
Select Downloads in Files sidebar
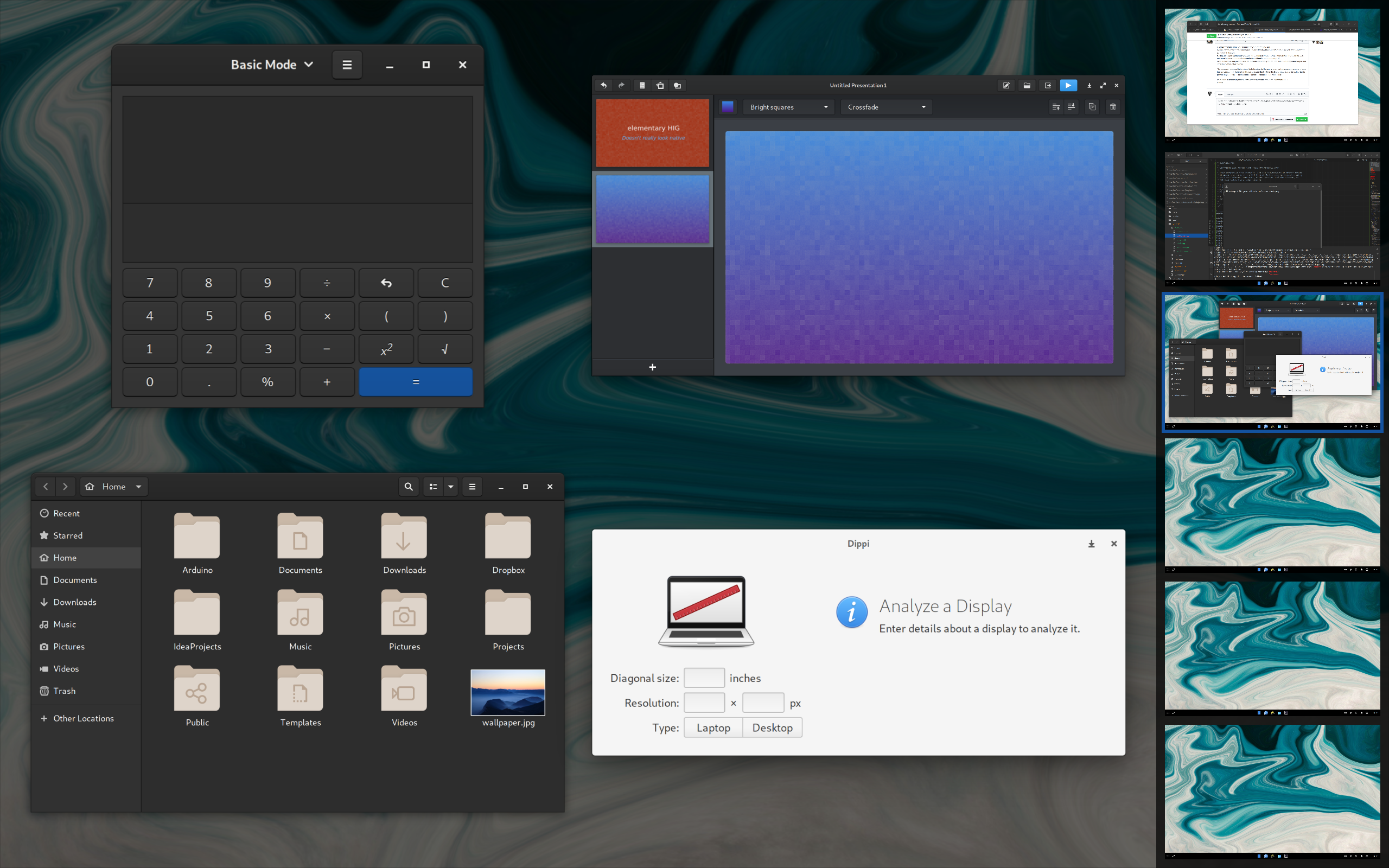click(x=86, y=602)
